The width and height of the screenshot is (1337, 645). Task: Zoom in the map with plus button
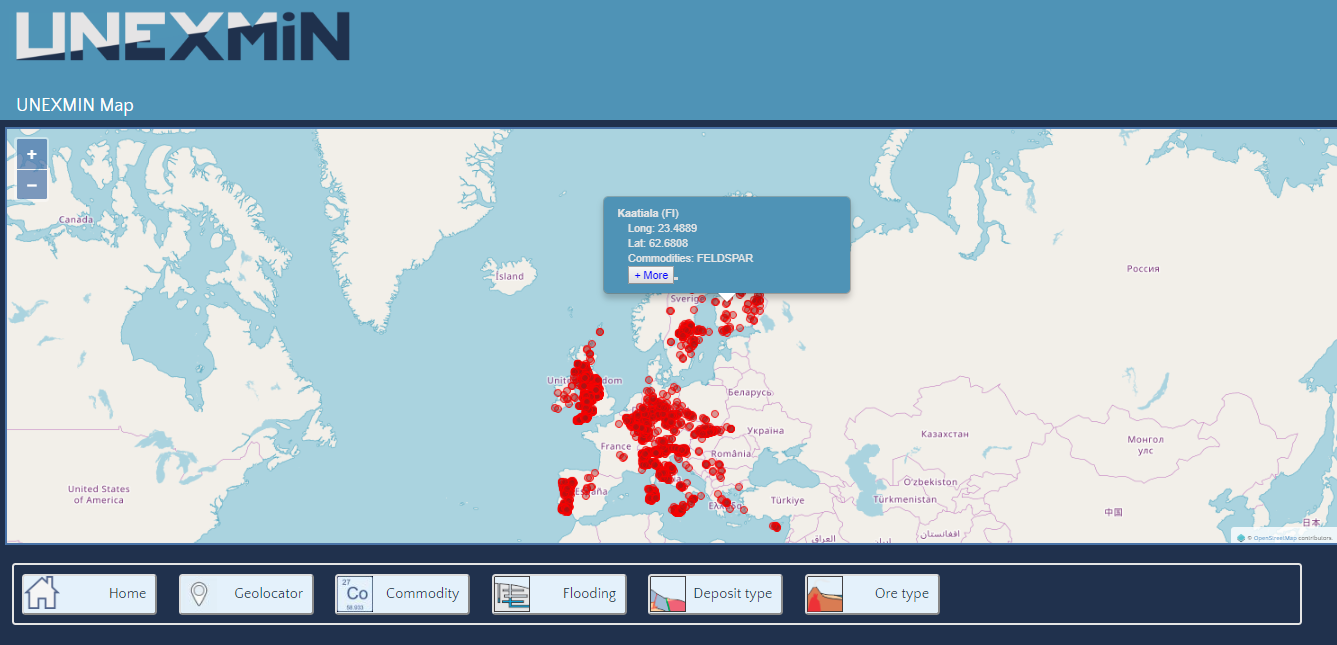(32, 154)
